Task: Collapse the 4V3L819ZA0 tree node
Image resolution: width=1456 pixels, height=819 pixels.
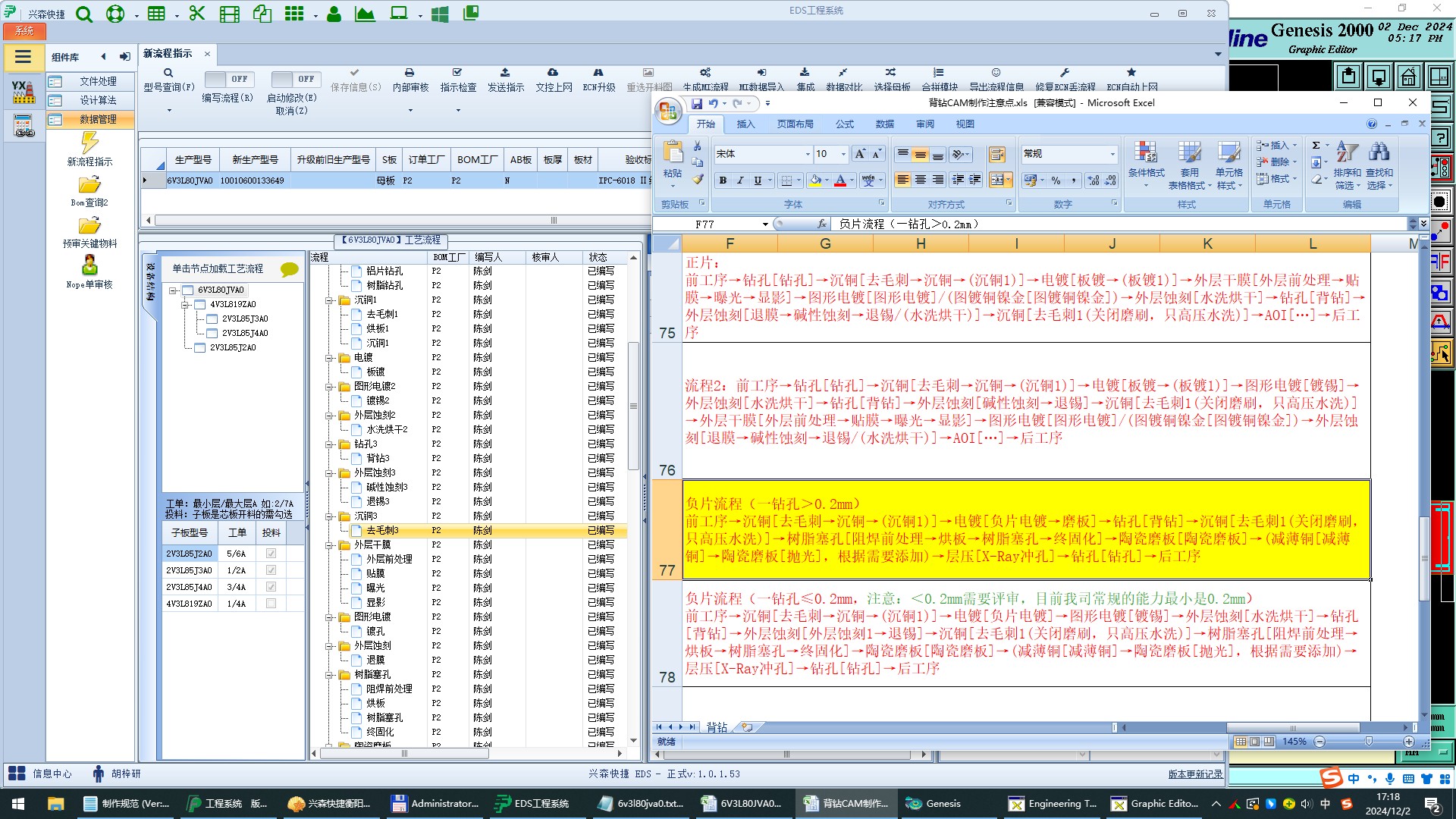Action: [x=185, y=305]
